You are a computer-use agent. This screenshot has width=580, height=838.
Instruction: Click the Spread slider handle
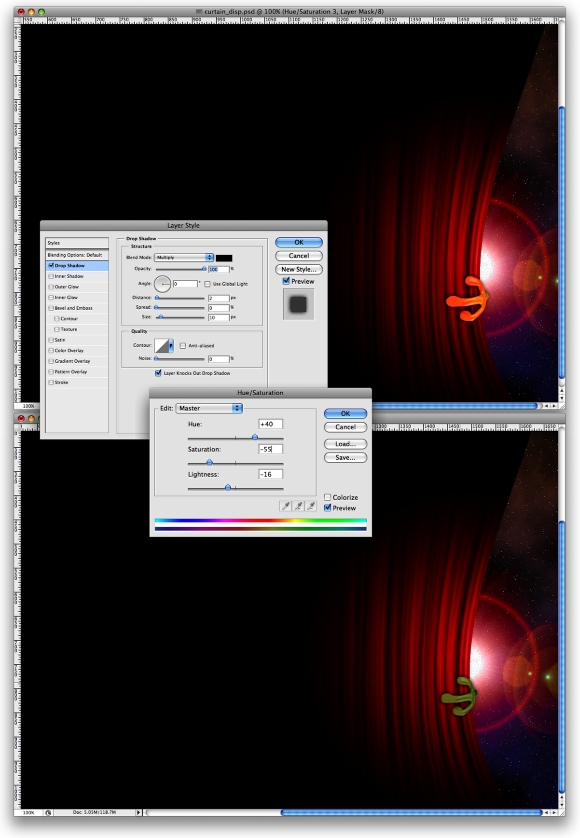[156, 307]
